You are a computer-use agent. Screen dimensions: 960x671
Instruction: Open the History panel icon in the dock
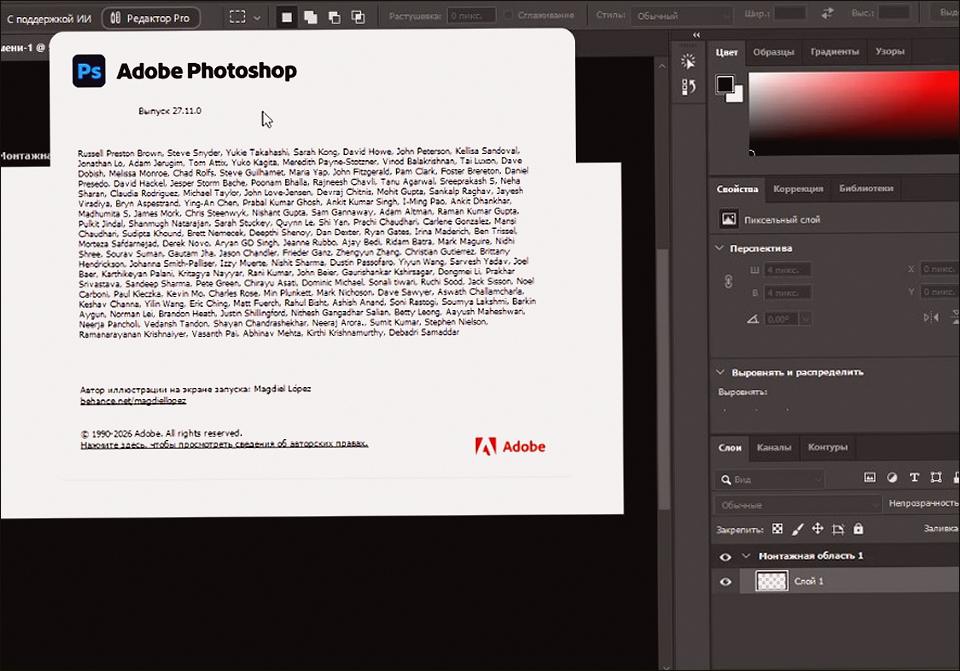[688, 87]
